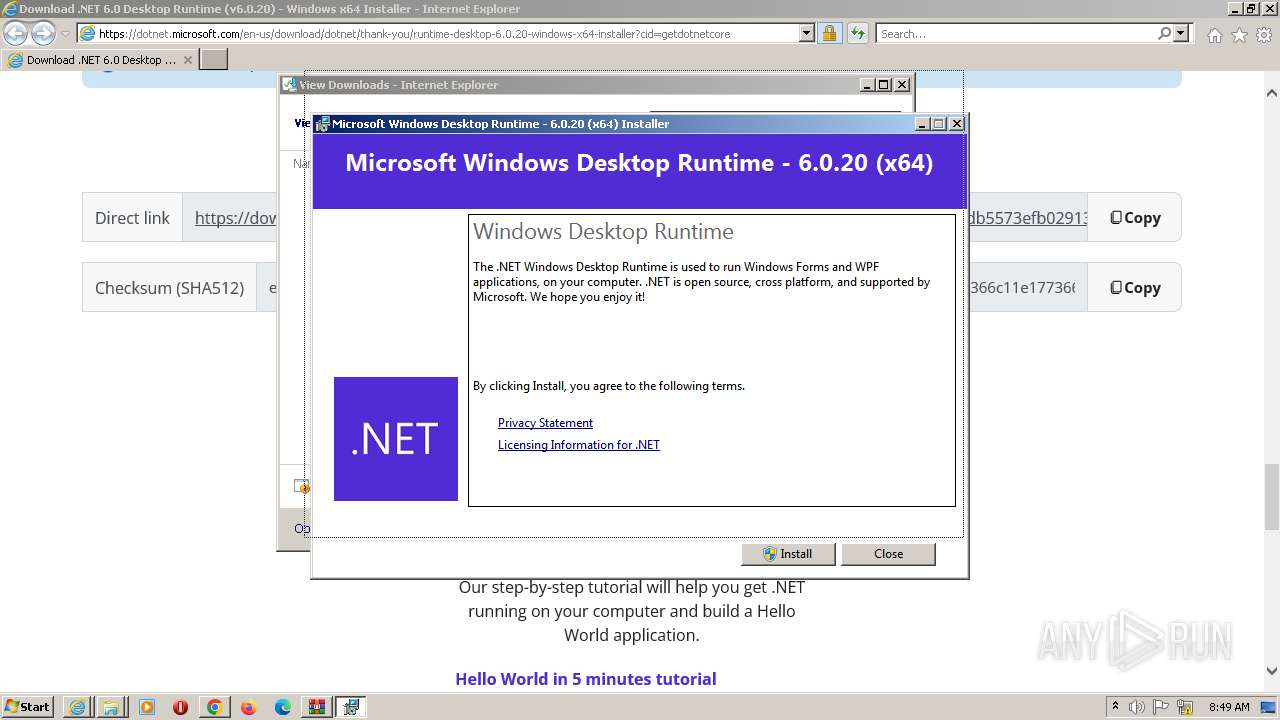Refresh the page with the green arrows icon

(857, 33)
